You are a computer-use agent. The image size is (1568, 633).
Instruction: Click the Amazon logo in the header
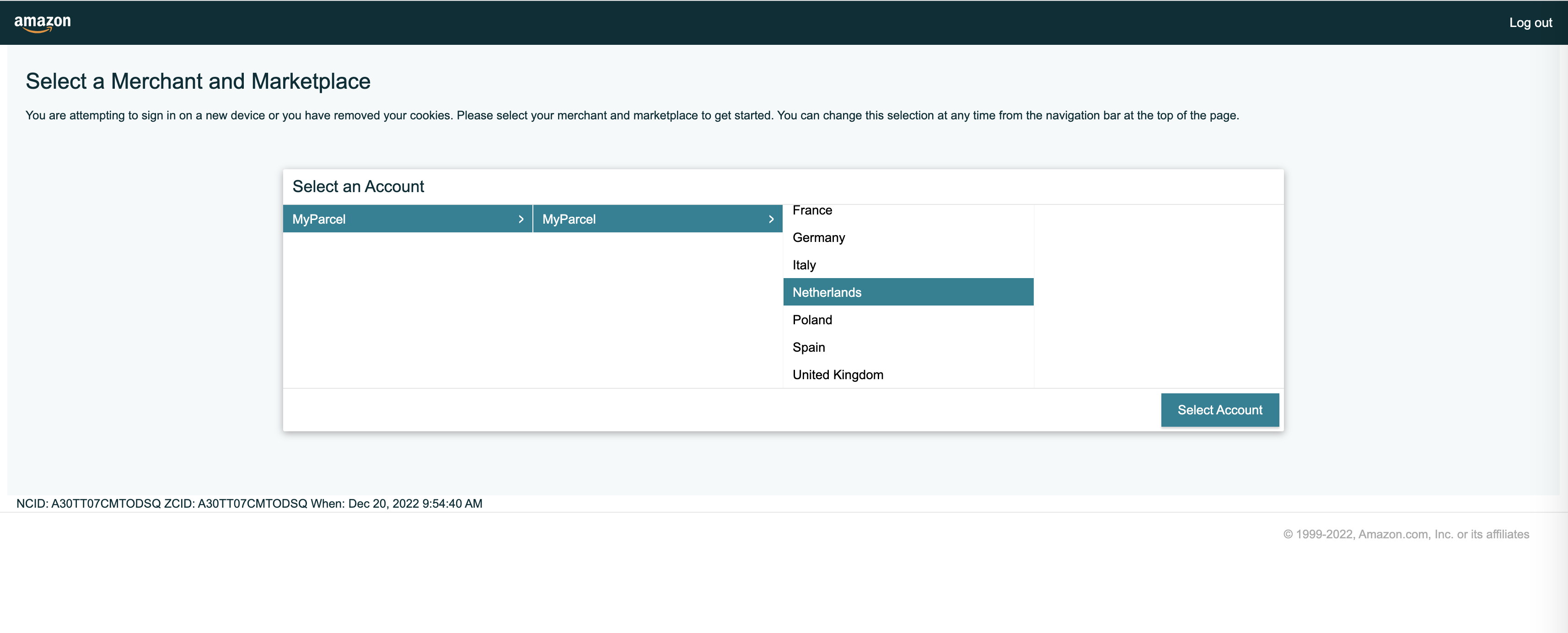tap(42, 22)
